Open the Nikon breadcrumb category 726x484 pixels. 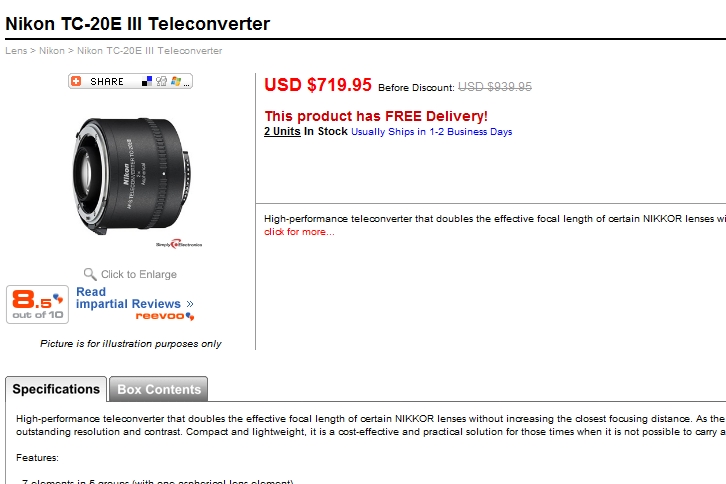click(x=52, y=50)
